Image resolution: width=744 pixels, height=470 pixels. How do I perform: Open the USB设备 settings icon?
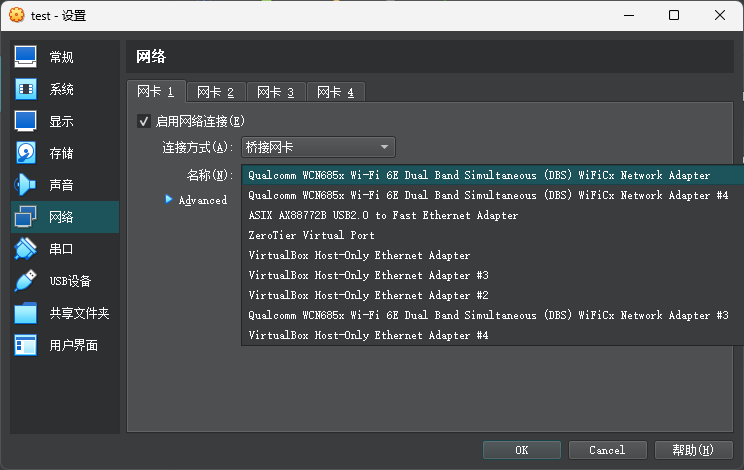pos(26,281)
